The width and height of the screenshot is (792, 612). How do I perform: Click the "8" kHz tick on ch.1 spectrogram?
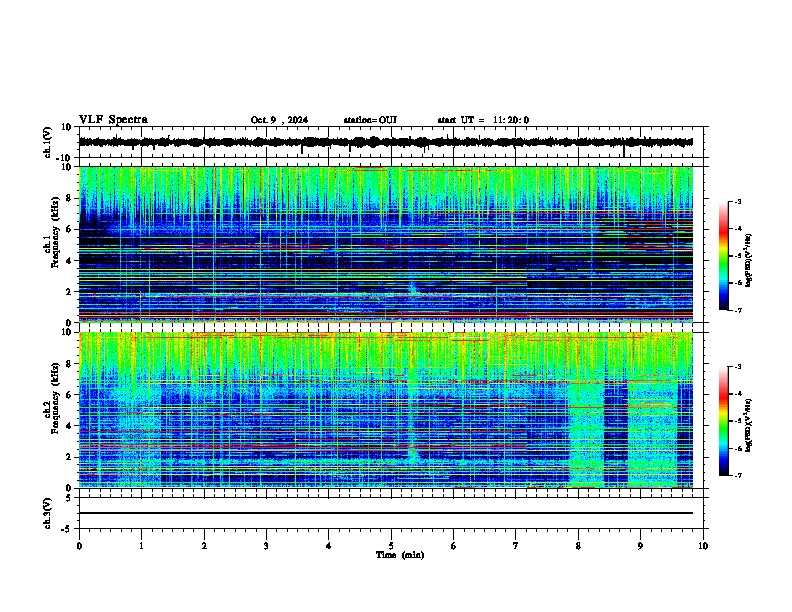(x=69, y=198)
